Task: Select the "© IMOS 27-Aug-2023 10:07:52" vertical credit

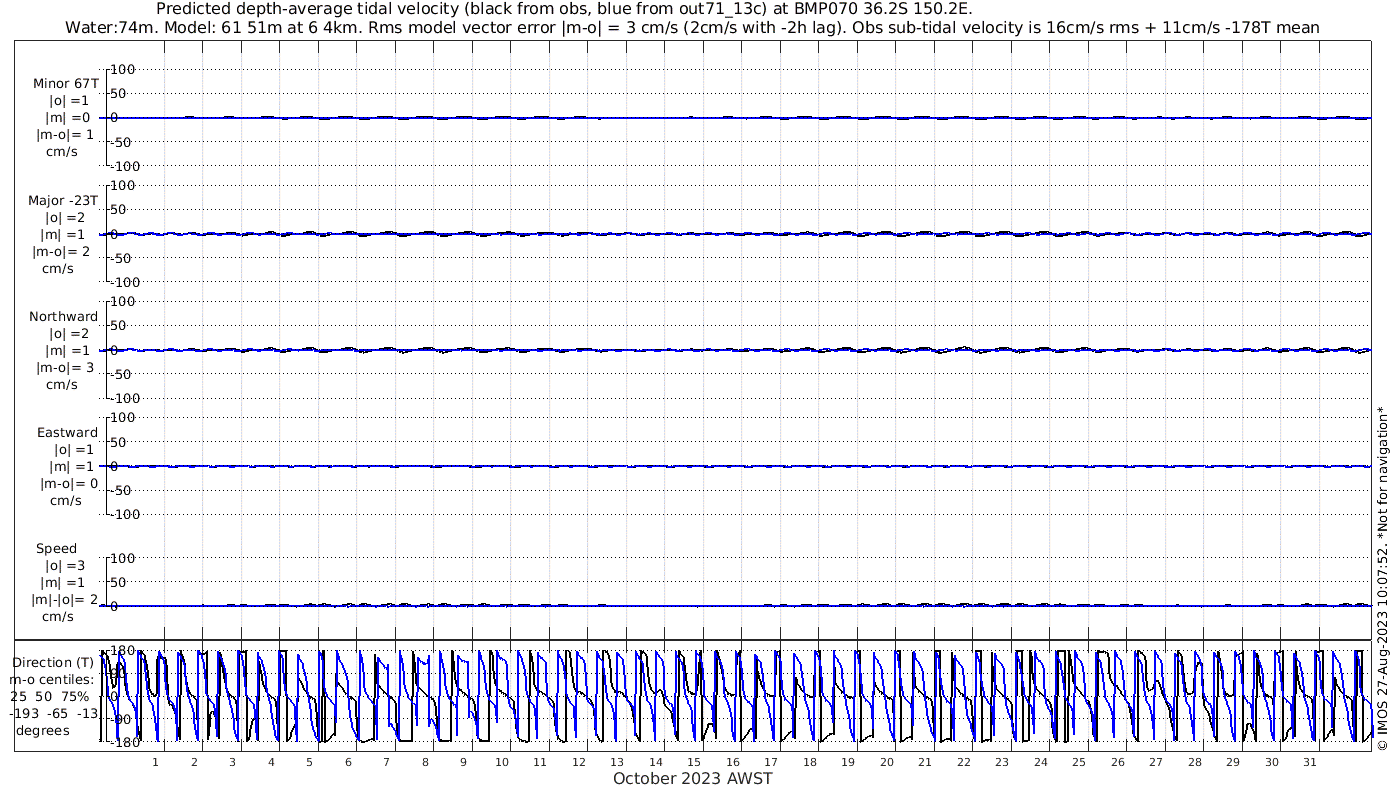Action: point(1382,650)
